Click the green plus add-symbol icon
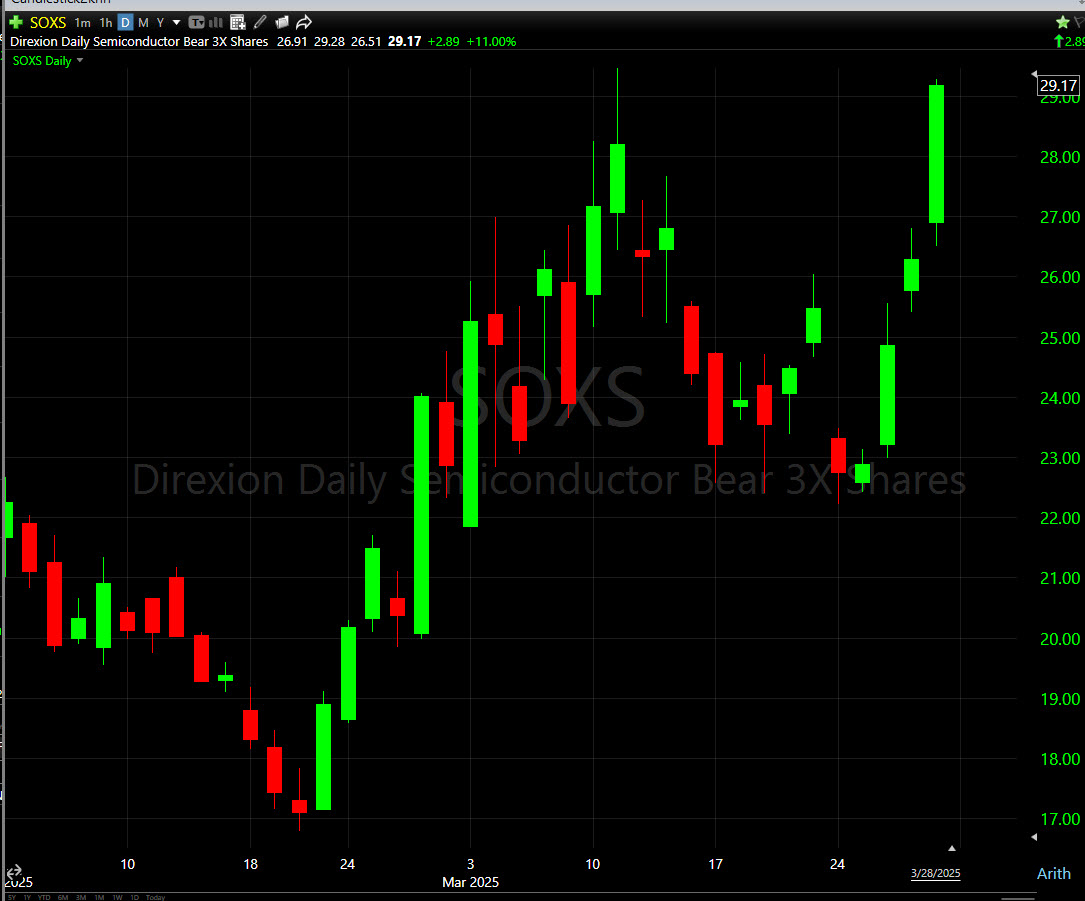Screen dimensions: 1085x901 16,22
